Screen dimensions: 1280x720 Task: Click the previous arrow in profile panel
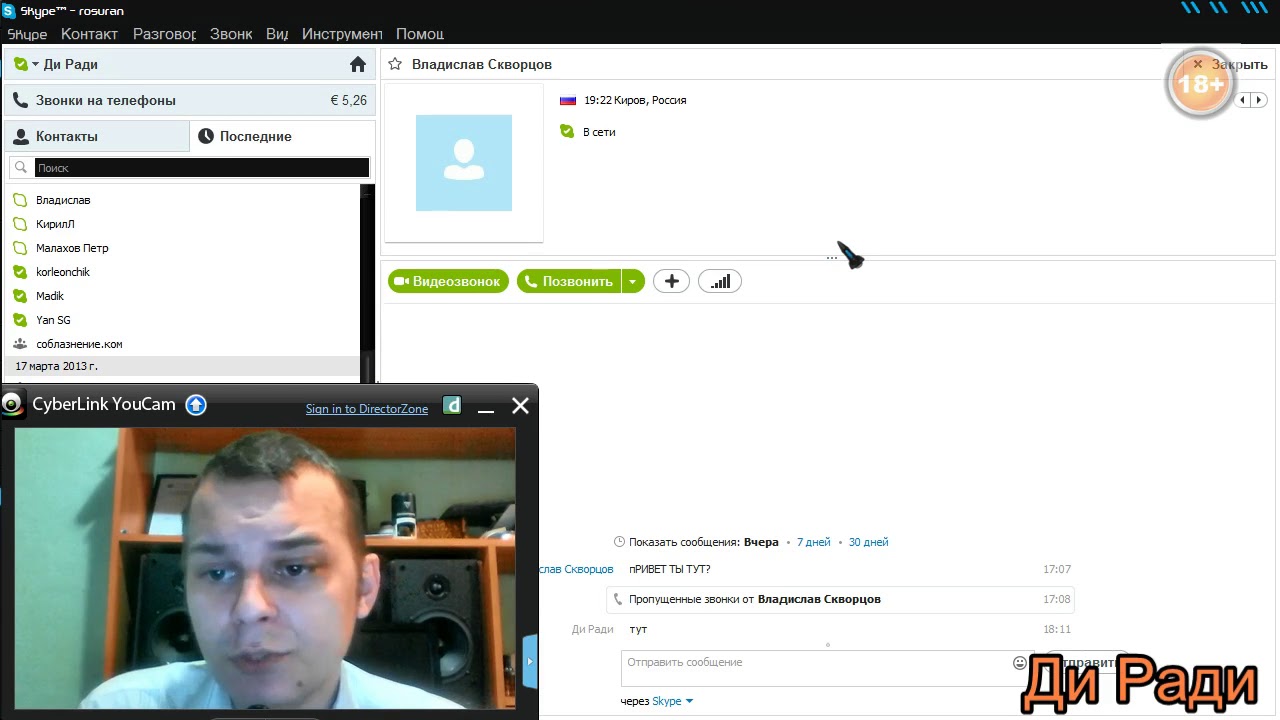(x=1243, y=100)
